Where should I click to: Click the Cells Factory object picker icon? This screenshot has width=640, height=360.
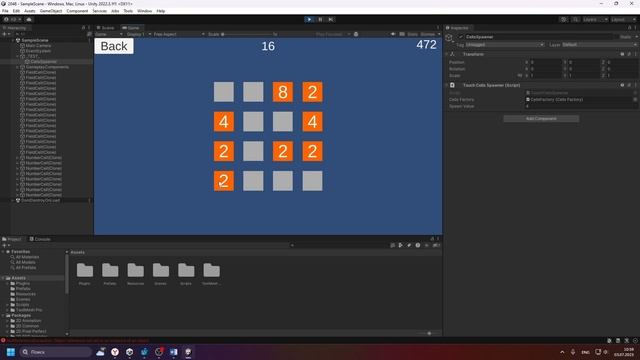(635, 100)
